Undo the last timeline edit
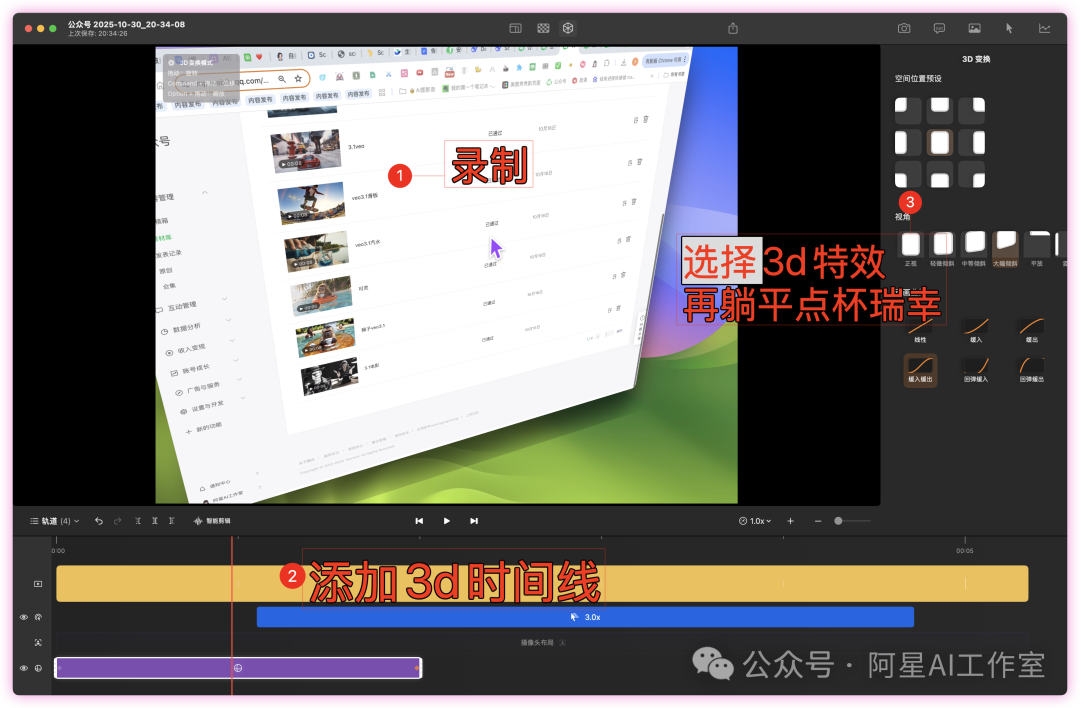 pyautogui.click(x=99, y=521)
